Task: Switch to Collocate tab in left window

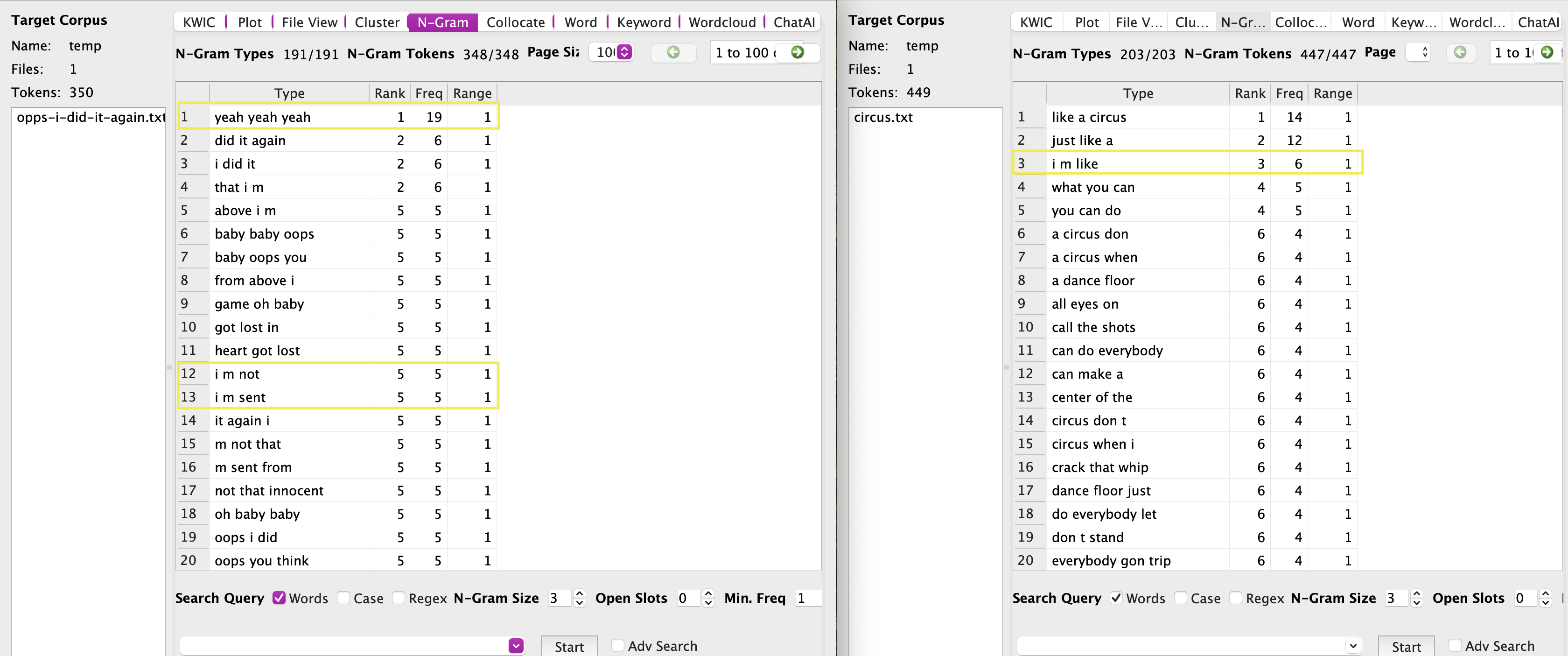Action: (x=516, y=22)
